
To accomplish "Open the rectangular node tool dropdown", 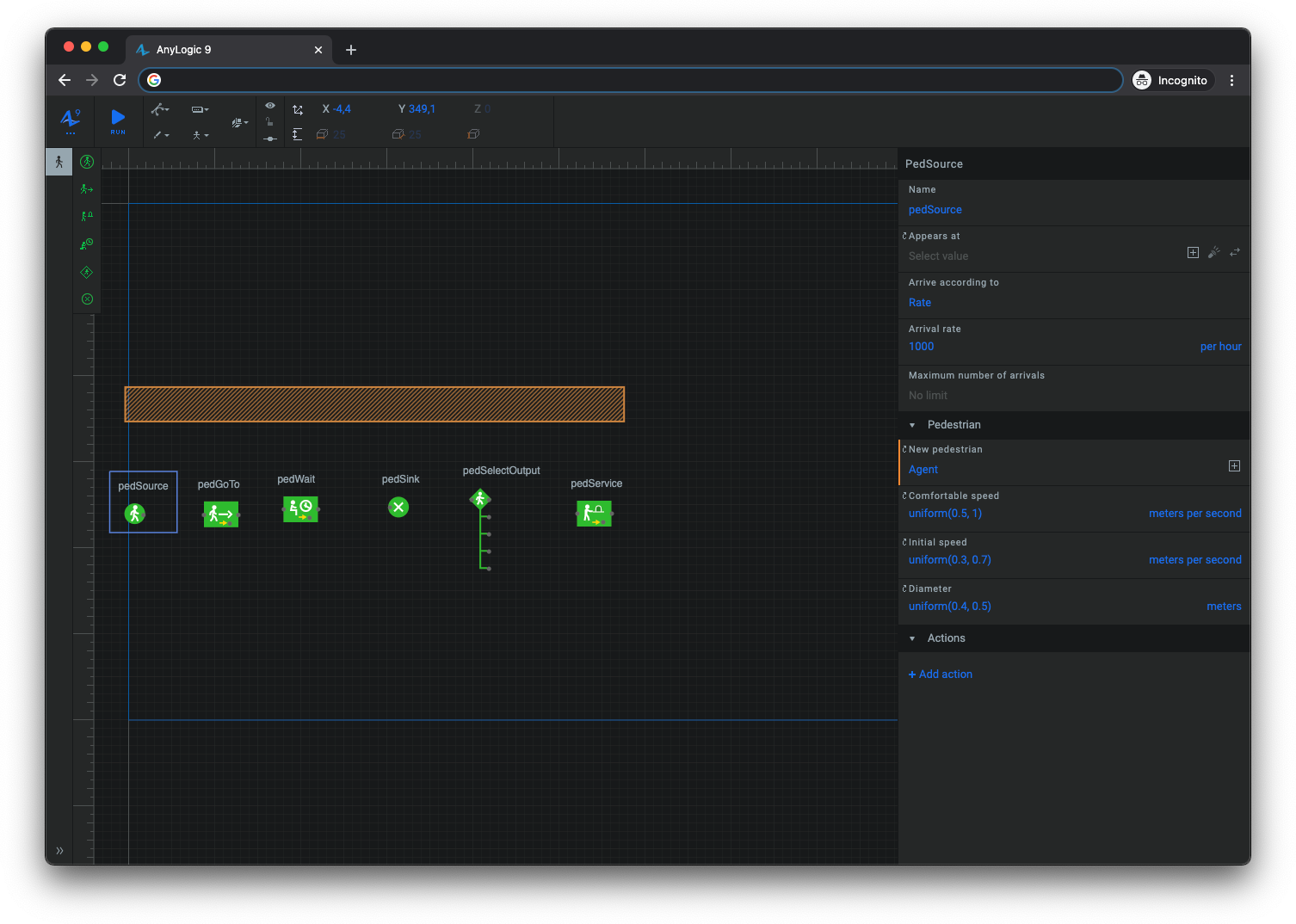I will point(200,109).
